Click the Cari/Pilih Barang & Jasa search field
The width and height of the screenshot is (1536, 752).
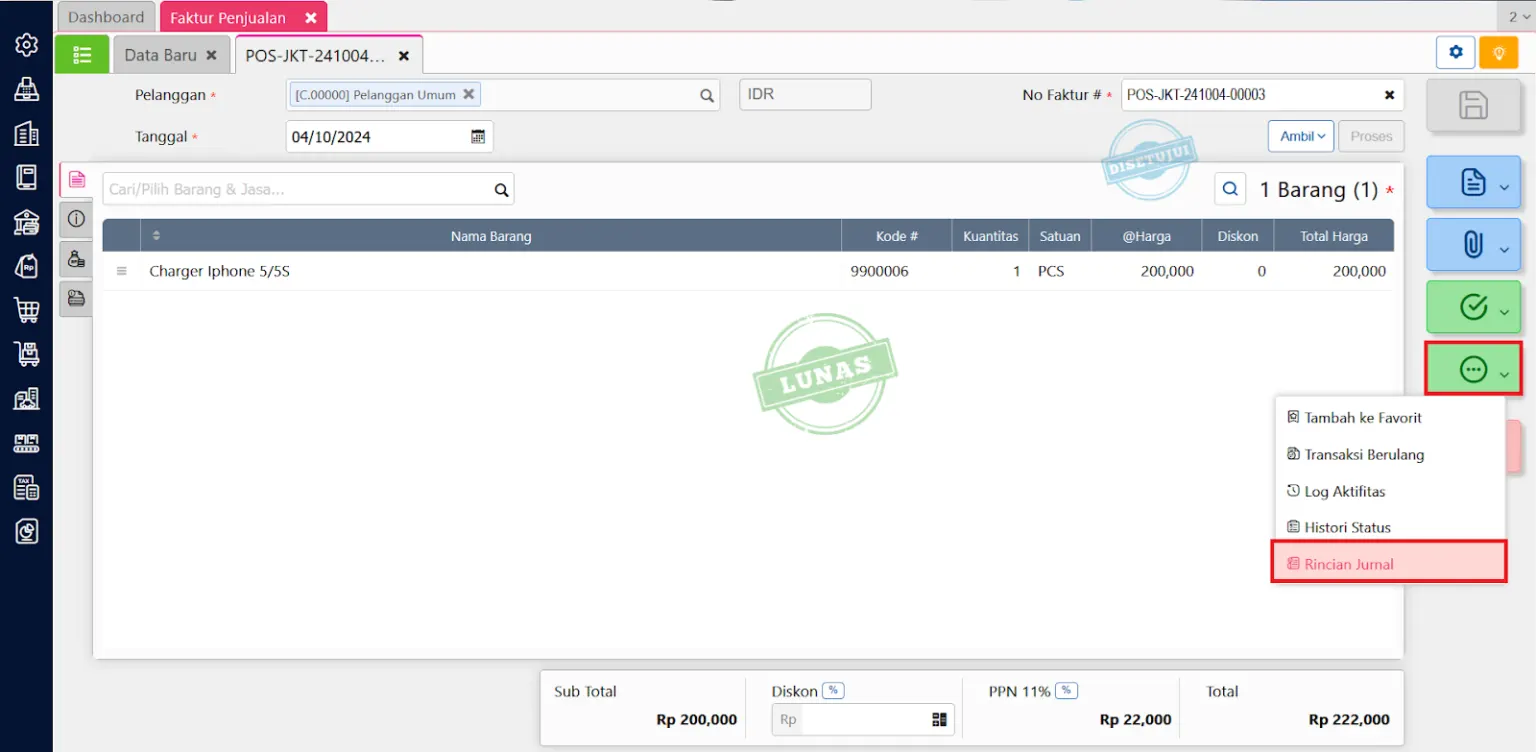[298, 189]
